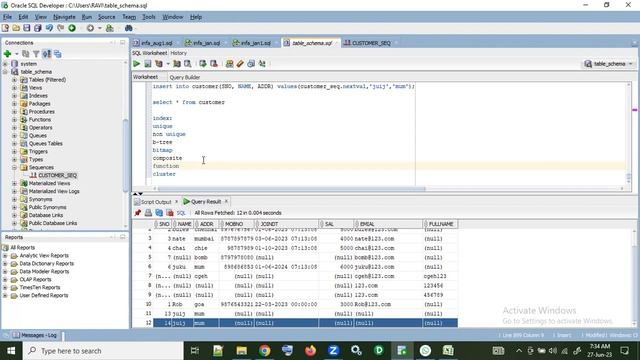This screenshot has width=640, height=360.
Task: Open Google Chrome from the taskbar
Action: [x=264, y=351]
